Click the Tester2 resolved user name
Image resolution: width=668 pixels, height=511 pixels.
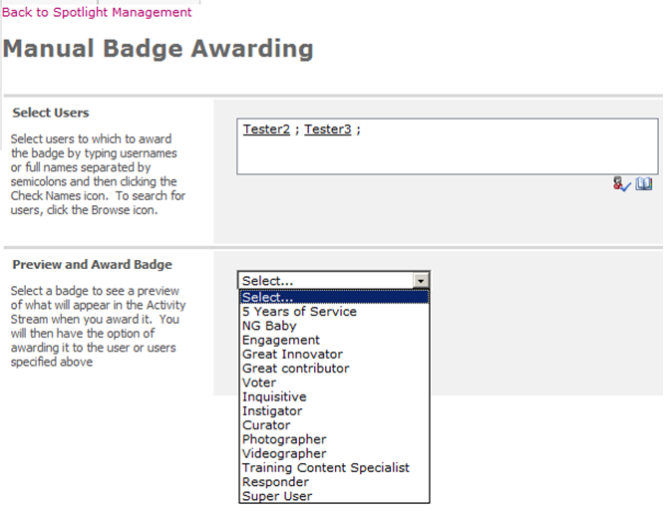[265, 129]
